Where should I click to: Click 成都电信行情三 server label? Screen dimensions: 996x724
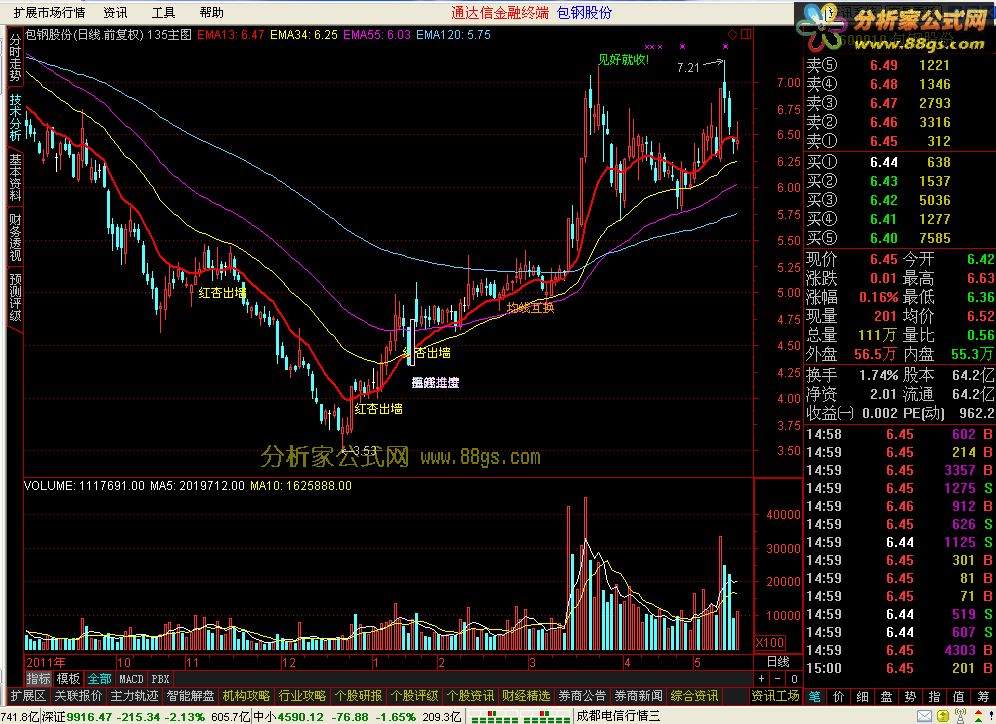click(618, 717)
